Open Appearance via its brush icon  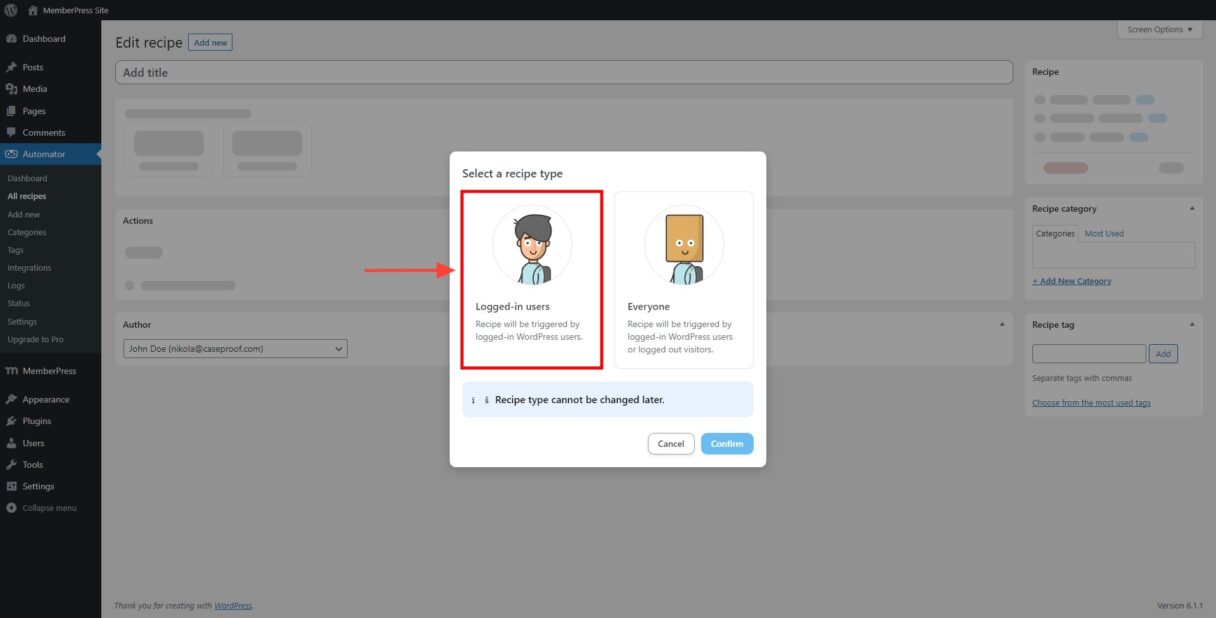coord(11,399)
